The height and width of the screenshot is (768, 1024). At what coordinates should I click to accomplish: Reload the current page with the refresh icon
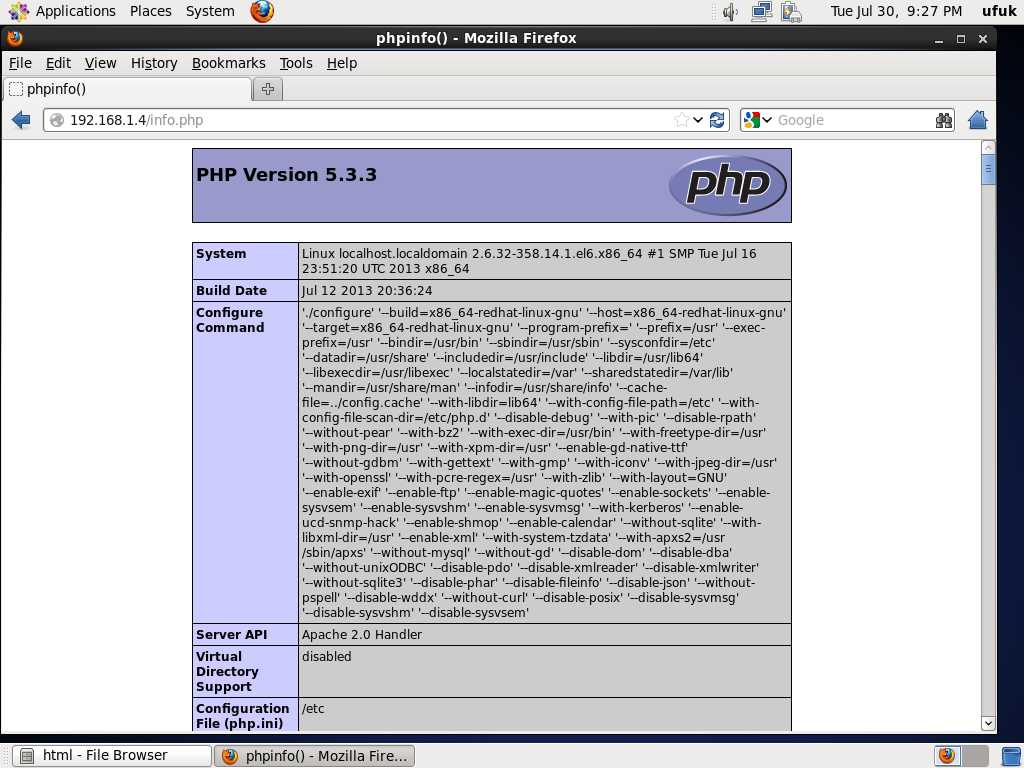(x=718, y=119)
